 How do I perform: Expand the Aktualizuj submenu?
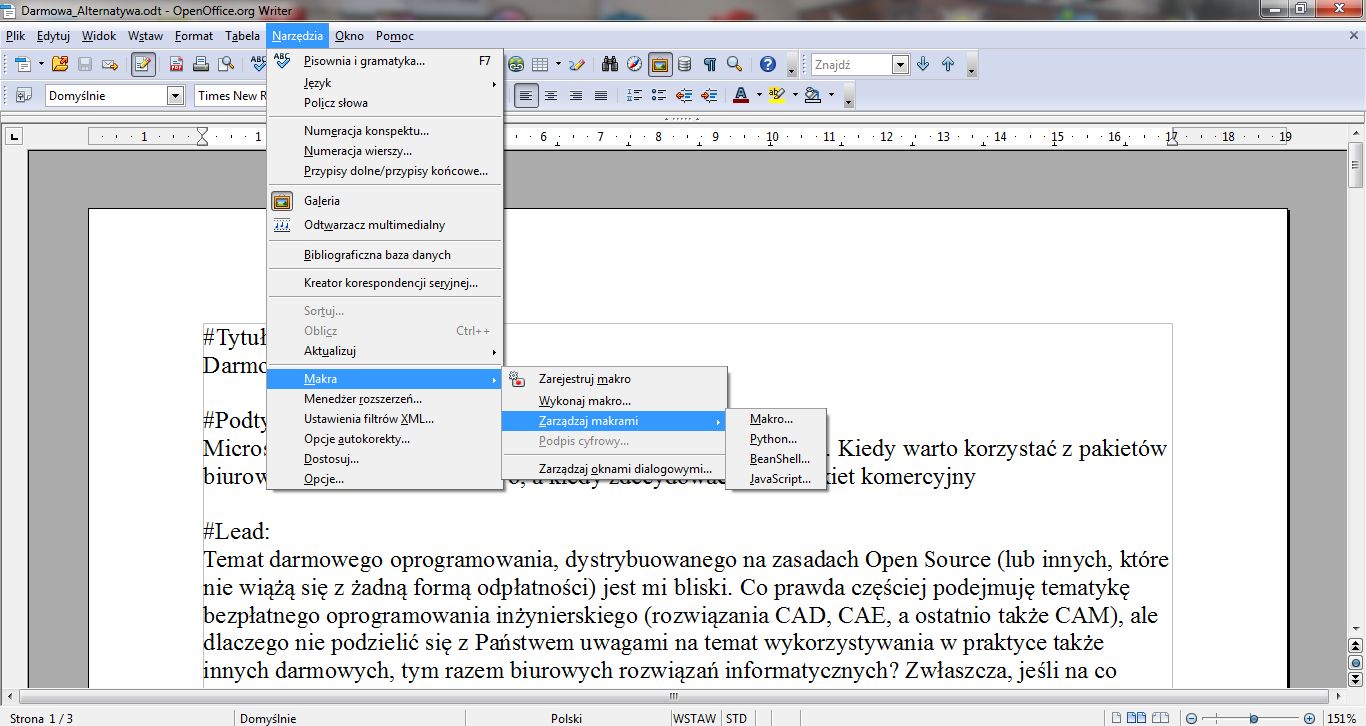click(x=384, y=351)
